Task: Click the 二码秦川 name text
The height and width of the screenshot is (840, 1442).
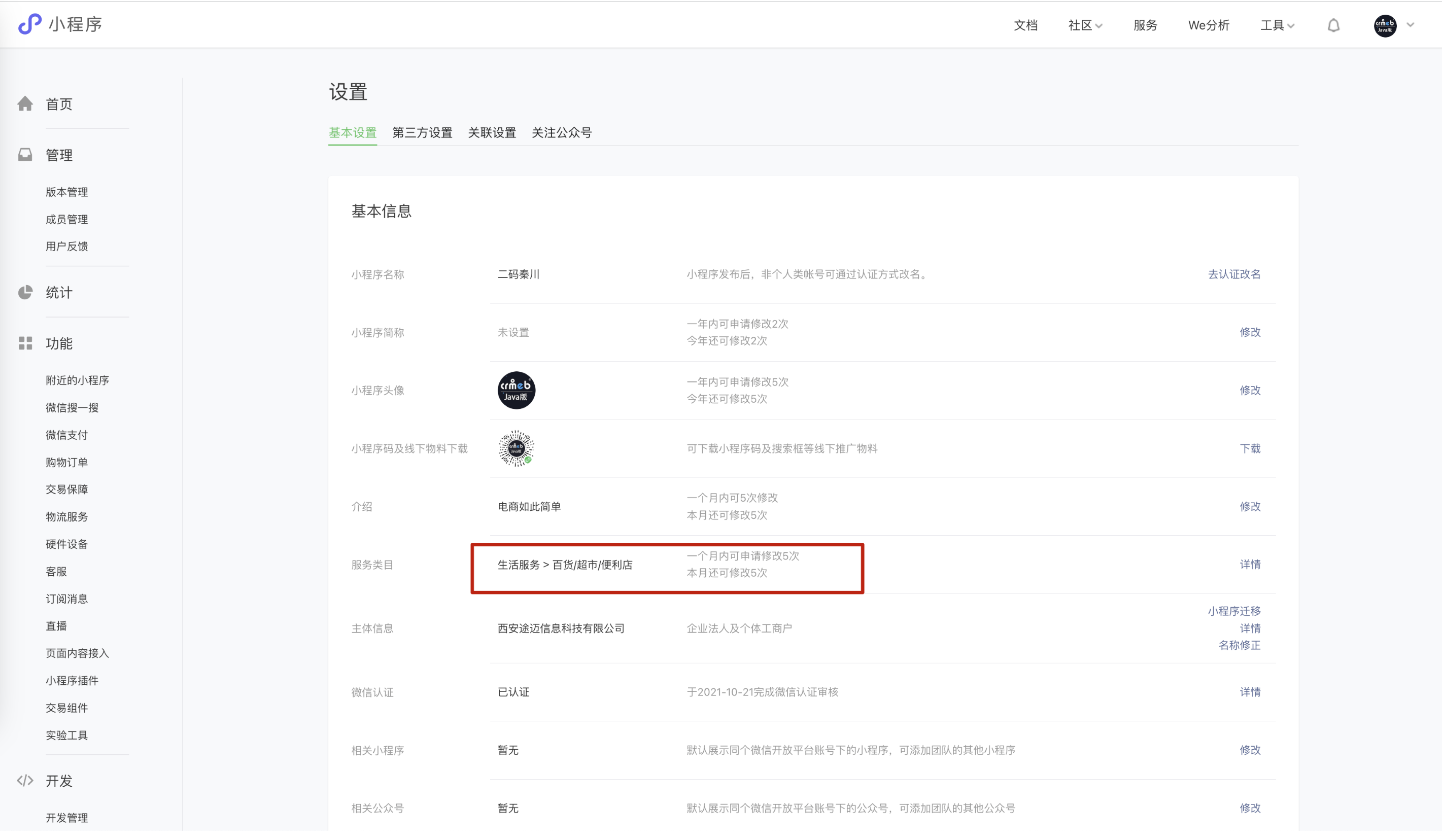Action: 519,274
